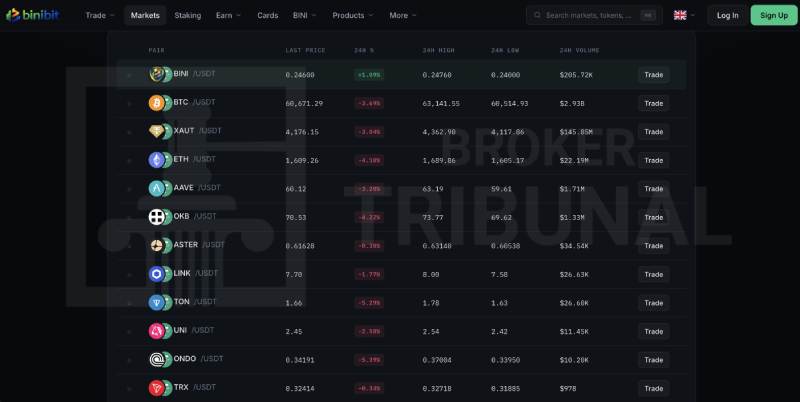Click Trade button for TON/USDT

click(654, 303)
